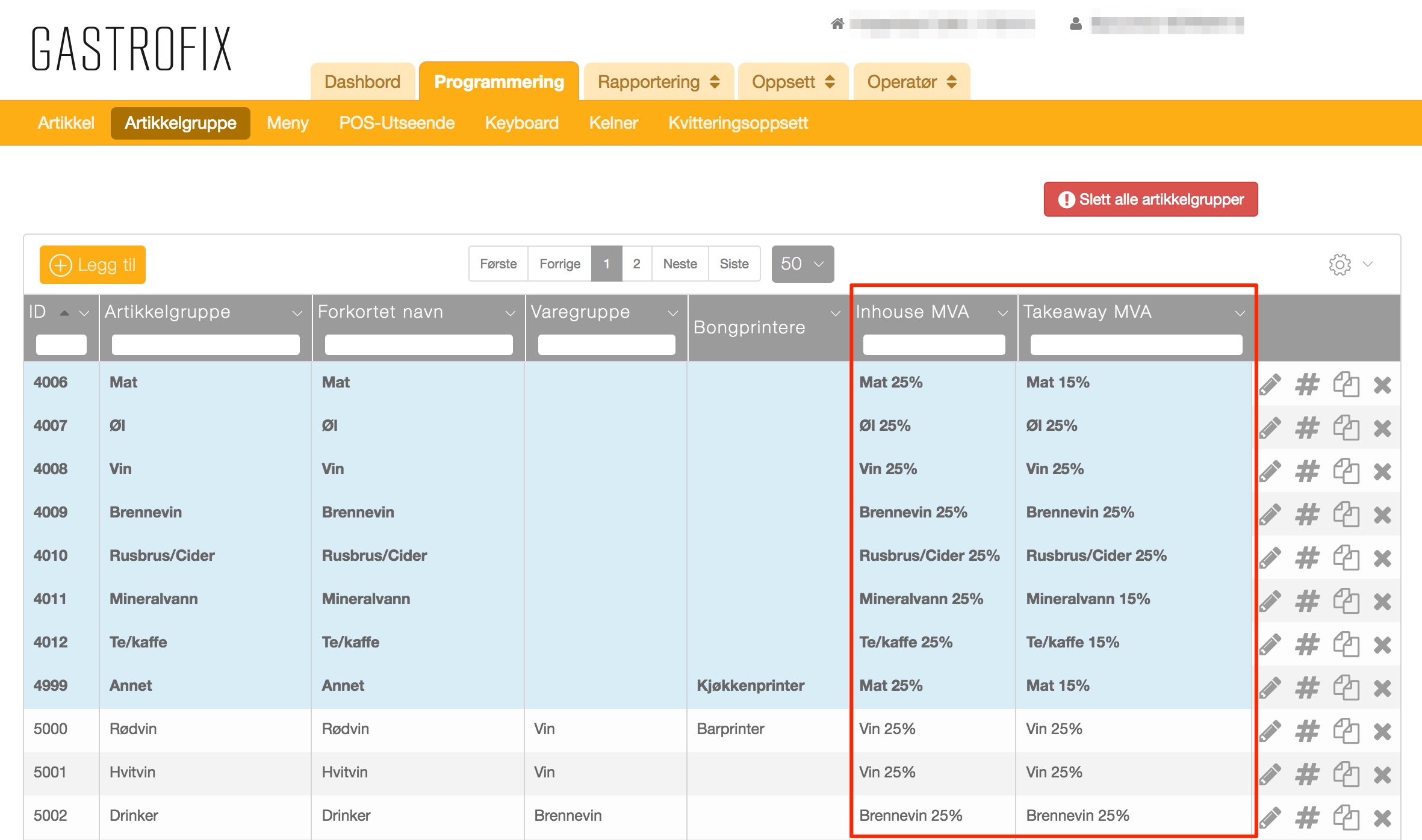Viewport: 1422px width, 840px height.
Task: Open the Artikkel submenu item
Action: coord(66,123)
